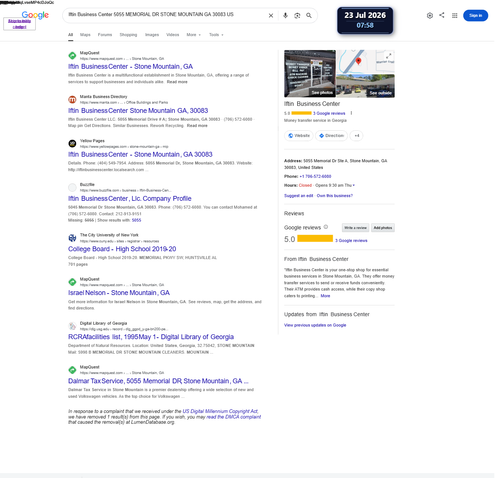Click the phone number +1 706-572-6000
Image resolution: width=500 pixels, height=478 pixels.
click(x=315, y=176)
